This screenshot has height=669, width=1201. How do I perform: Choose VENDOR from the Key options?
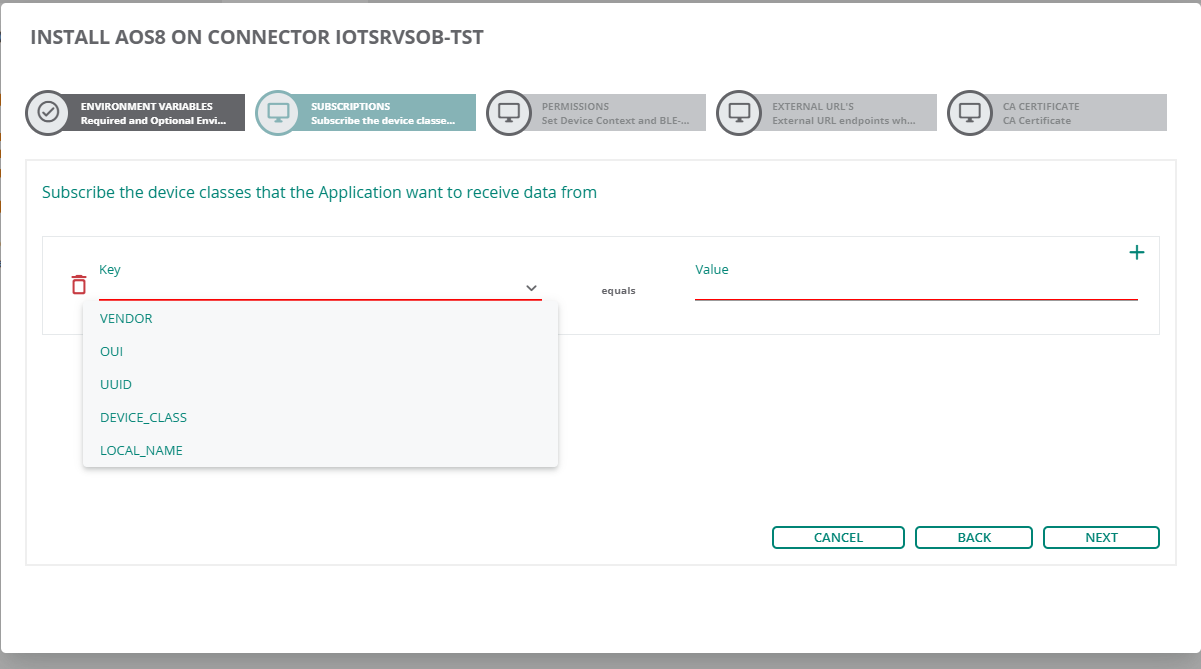click(x=126, y=318)
